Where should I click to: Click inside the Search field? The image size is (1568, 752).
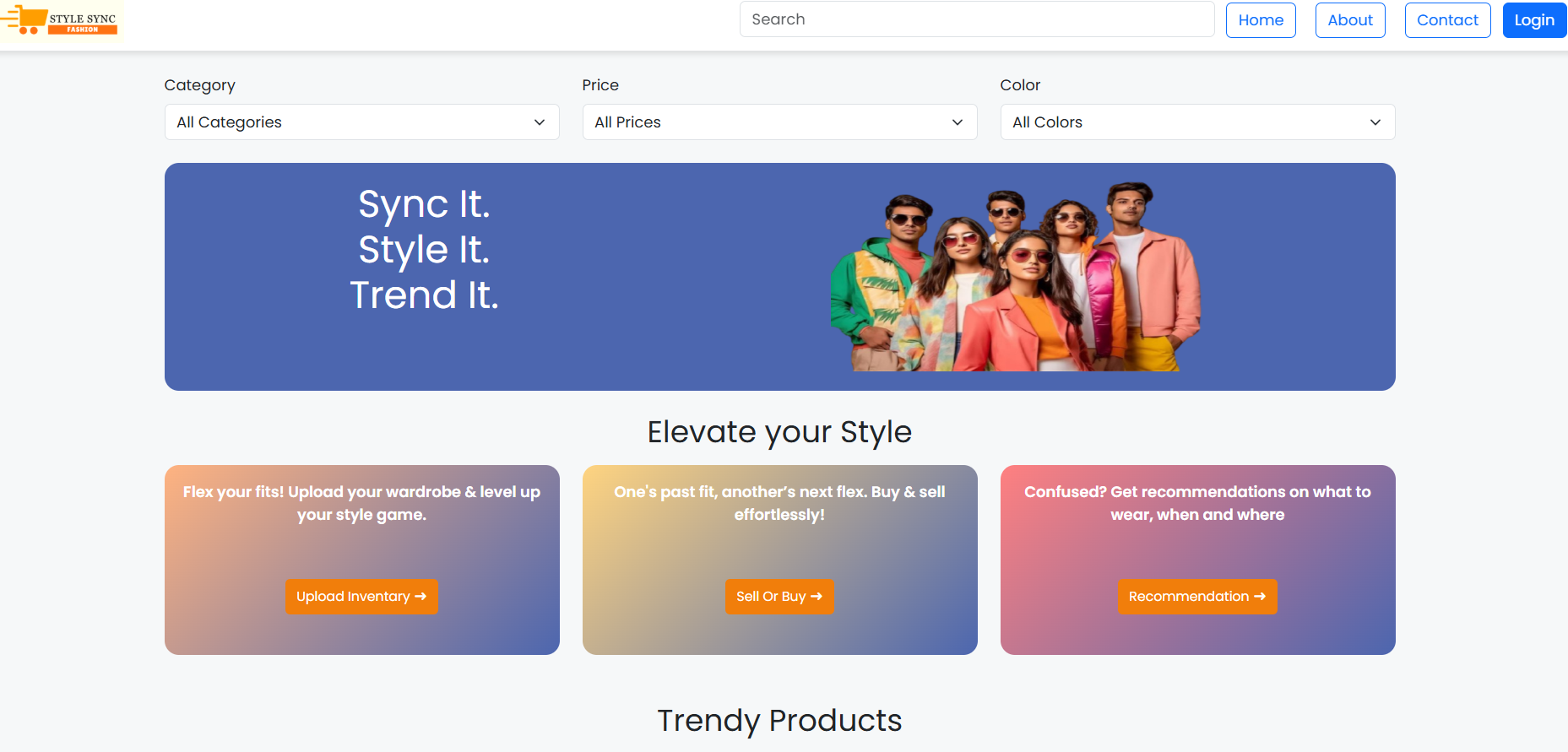977,19
